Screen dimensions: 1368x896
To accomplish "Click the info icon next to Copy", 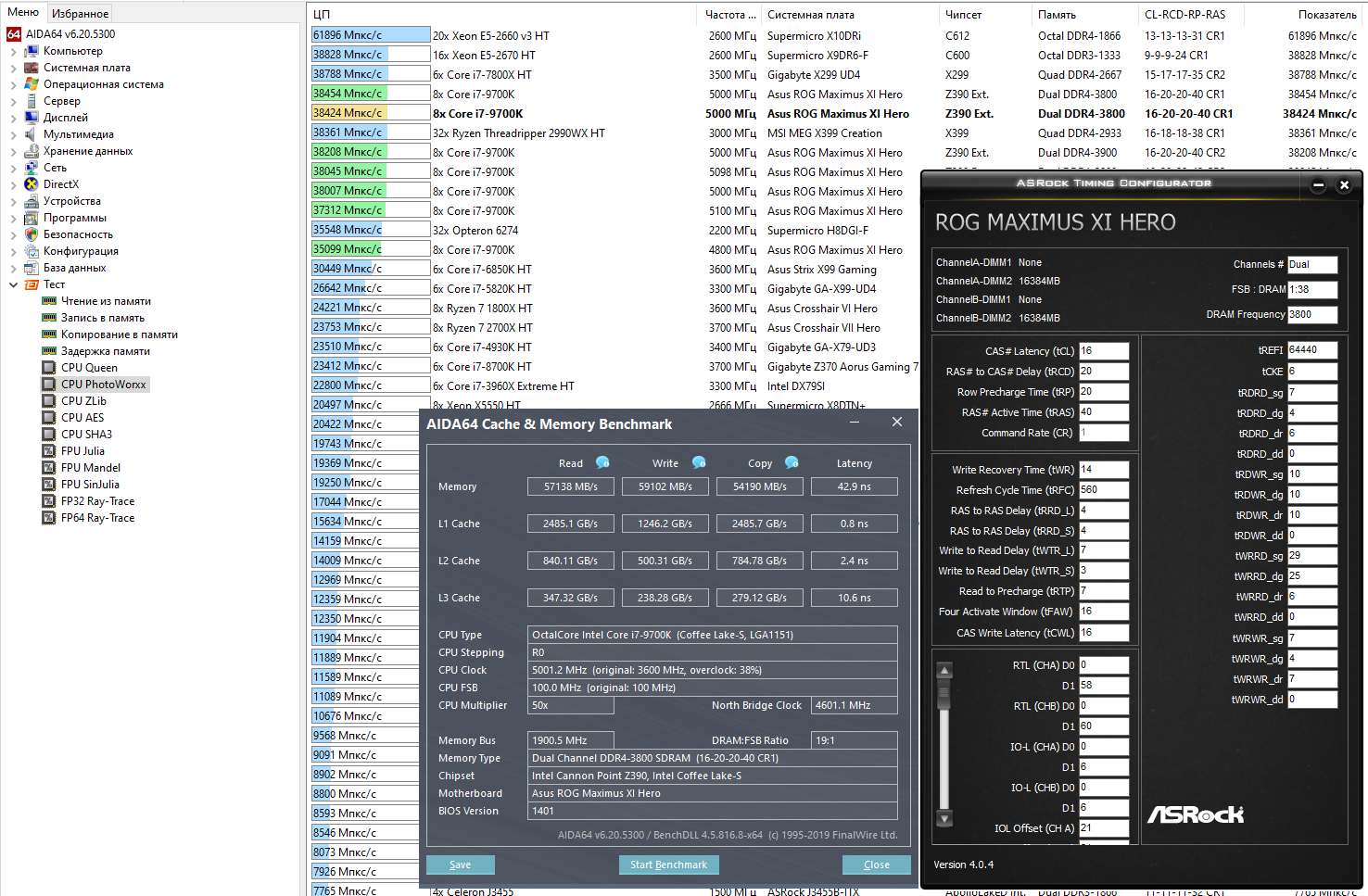I will (792, 462).
